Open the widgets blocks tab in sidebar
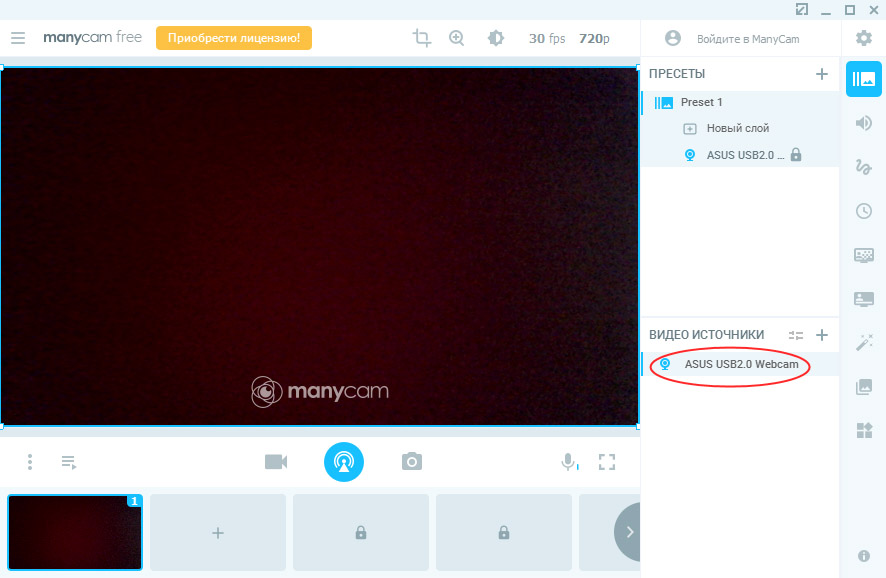The image size is (886, 578). (x=863, y=431)
